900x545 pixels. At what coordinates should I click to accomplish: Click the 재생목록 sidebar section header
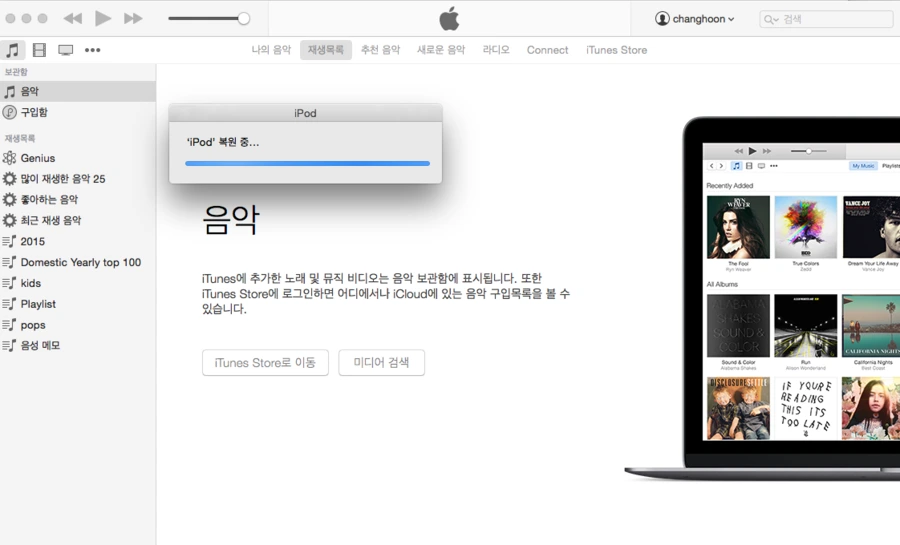20,138
